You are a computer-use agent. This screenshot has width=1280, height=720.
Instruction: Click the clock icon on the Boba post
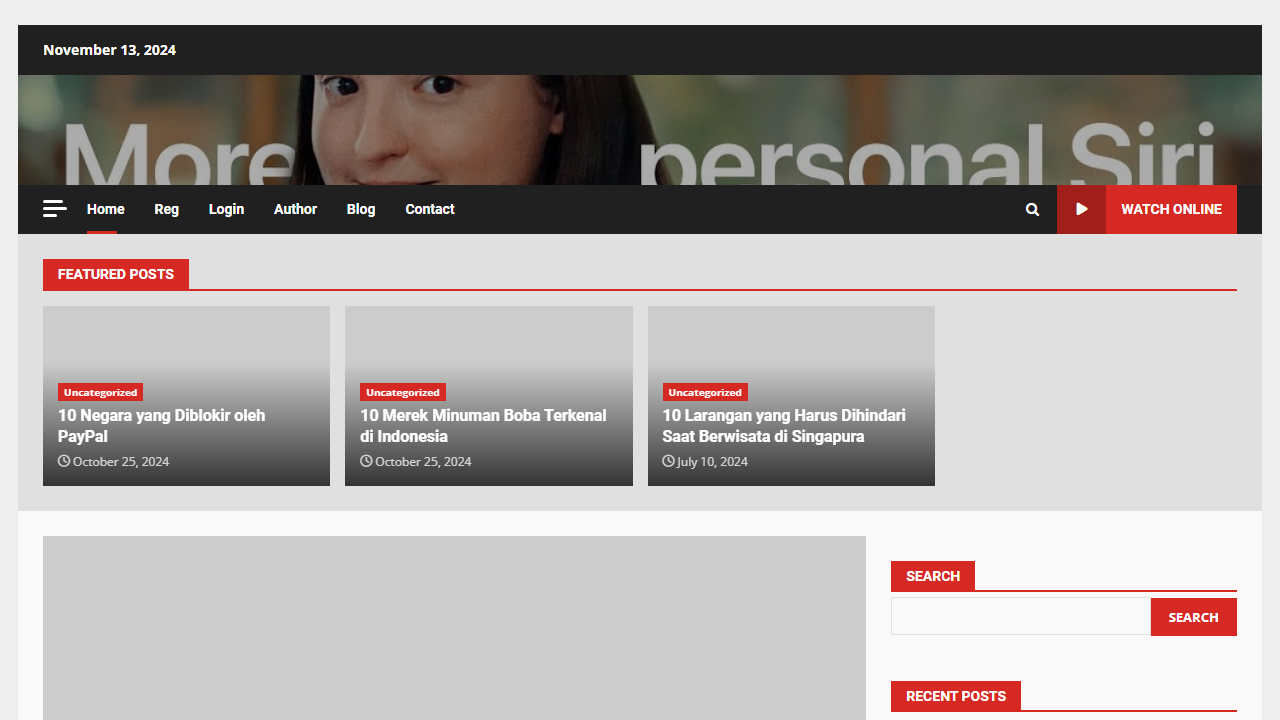(367, 461)
